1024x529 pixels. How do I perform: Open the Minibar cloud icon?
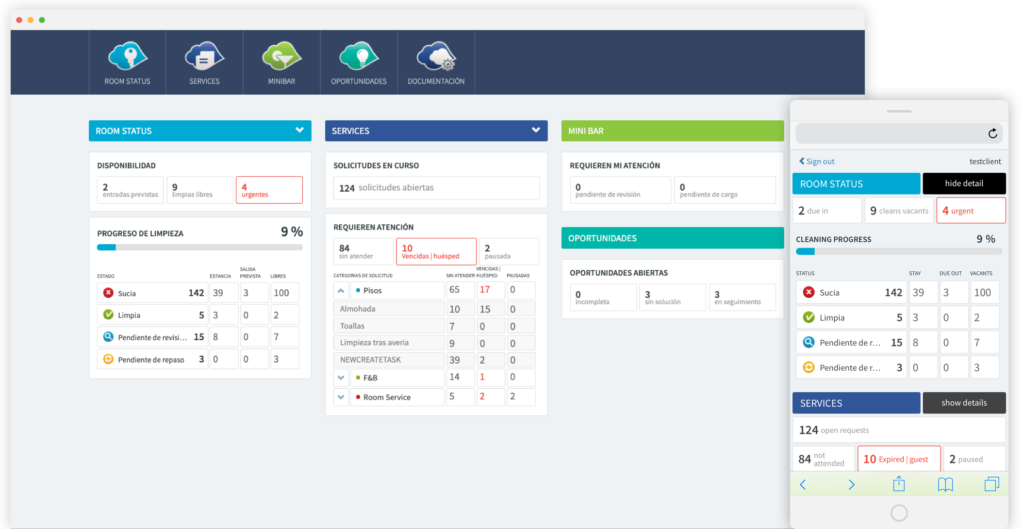[281, 56]
